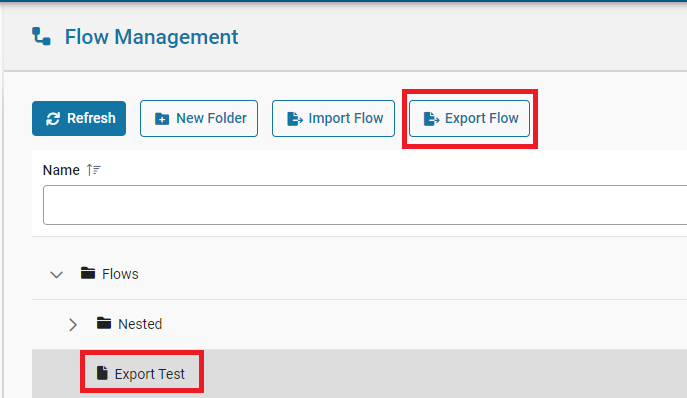Create a New Folder
The width and height of the screenshot is (687, 398).
[199, 118]
